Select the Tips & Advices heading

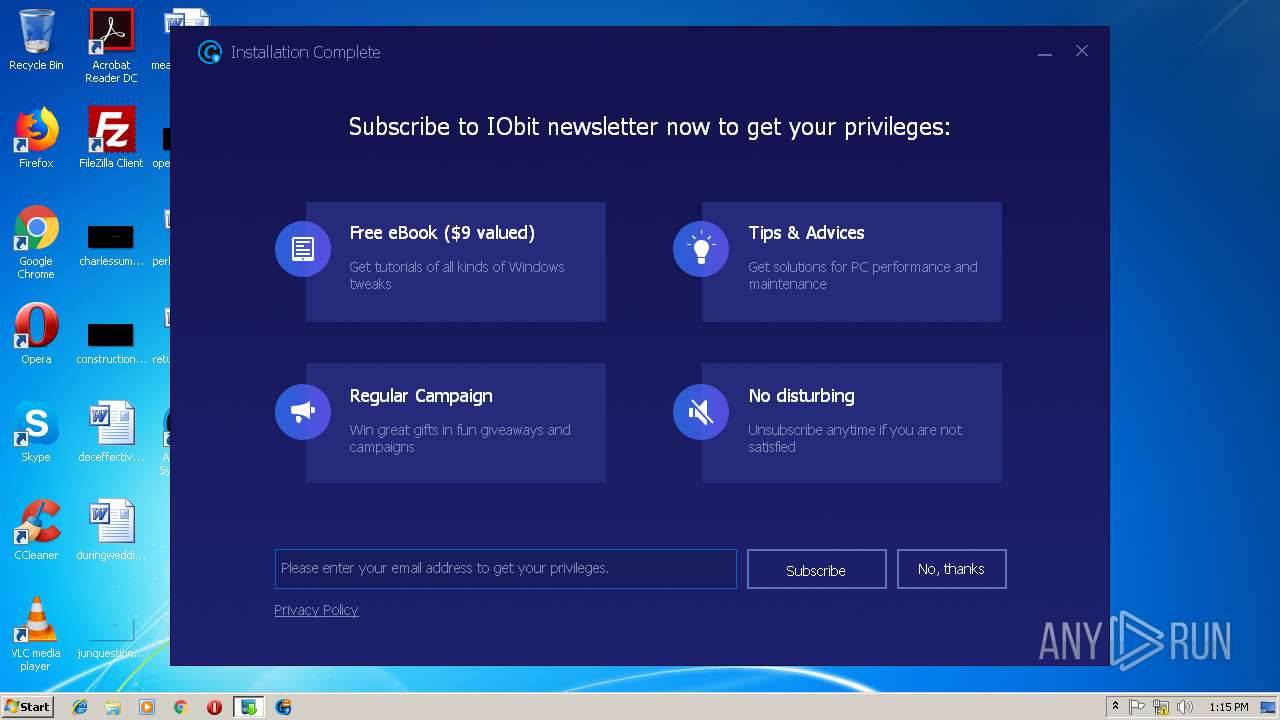pyautogui.click(x=806, y=233)
